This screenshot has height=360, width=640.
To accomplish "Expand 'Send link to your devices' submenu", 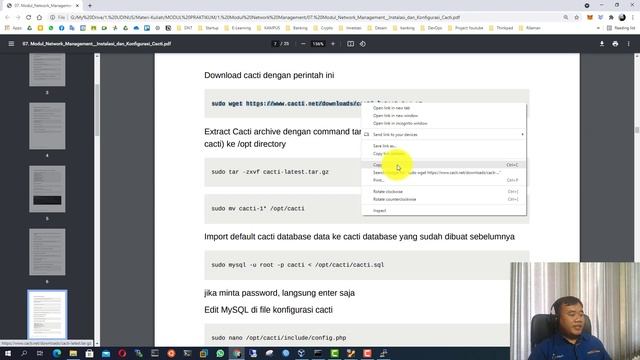I will click(x=444, y=135).
